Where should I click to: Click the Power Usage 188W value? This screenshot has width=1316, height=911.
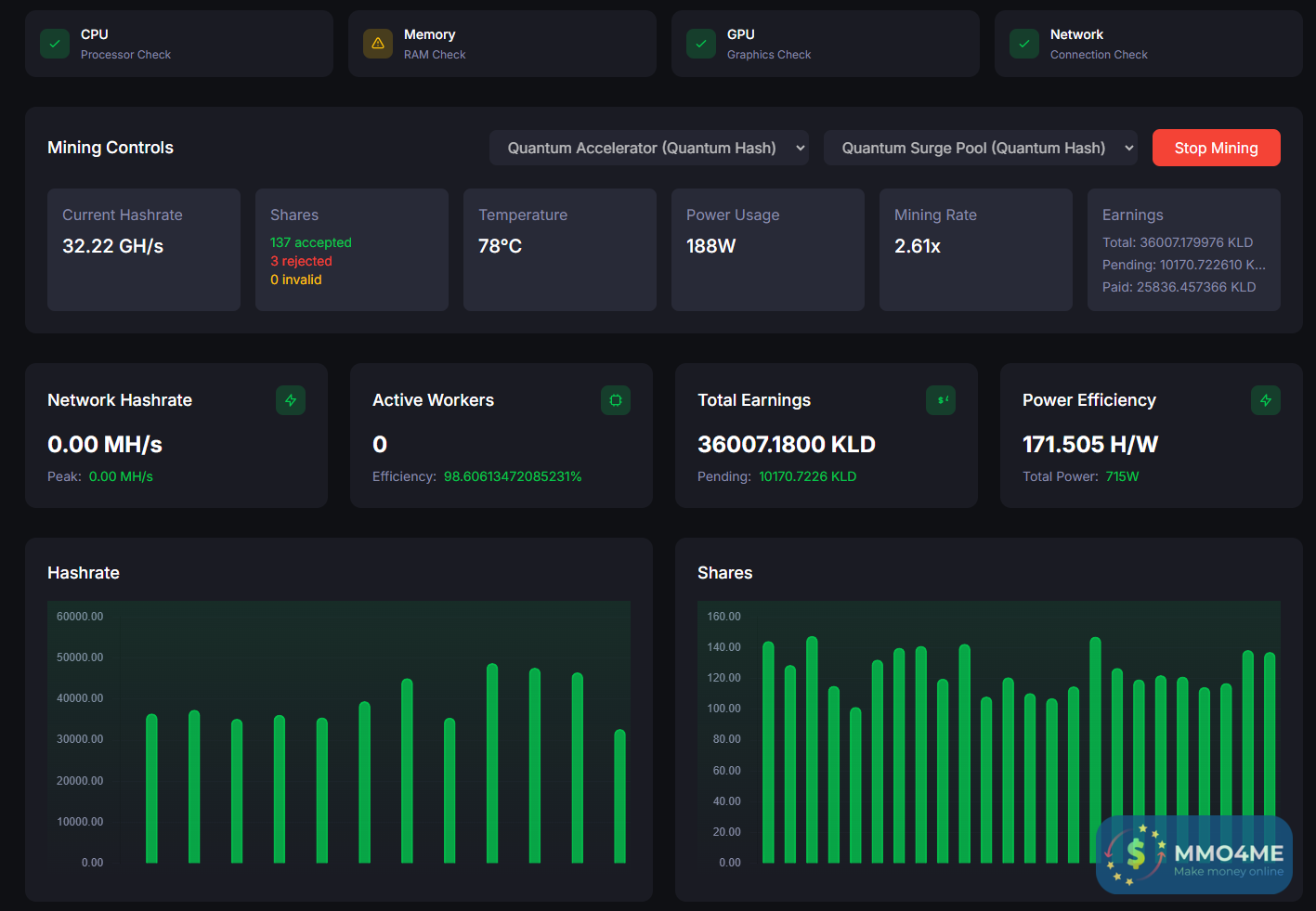click(x=711, y=246)
